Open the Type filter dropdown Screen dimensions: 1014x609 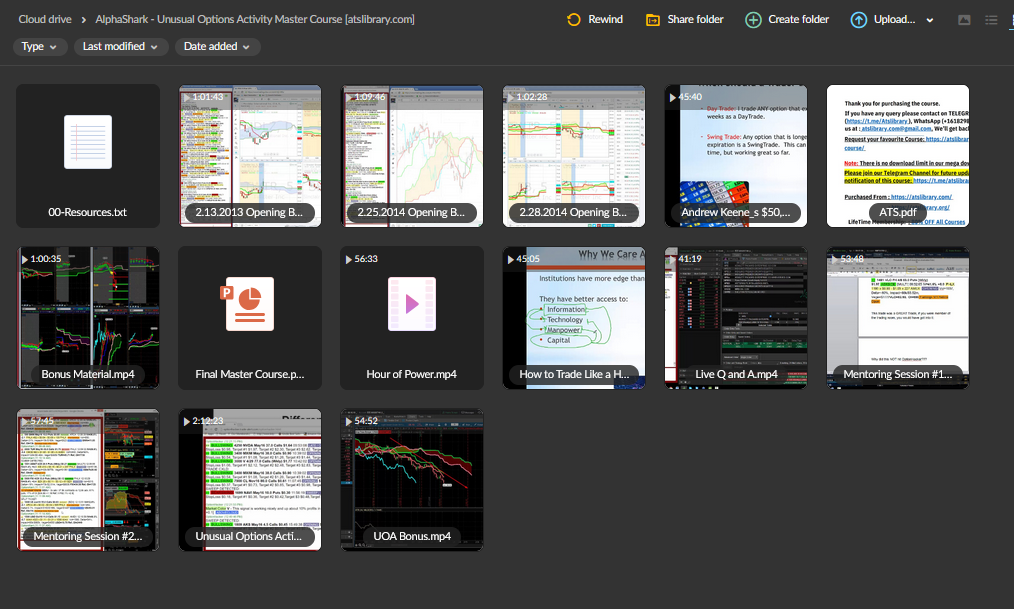tap(39, 47)
